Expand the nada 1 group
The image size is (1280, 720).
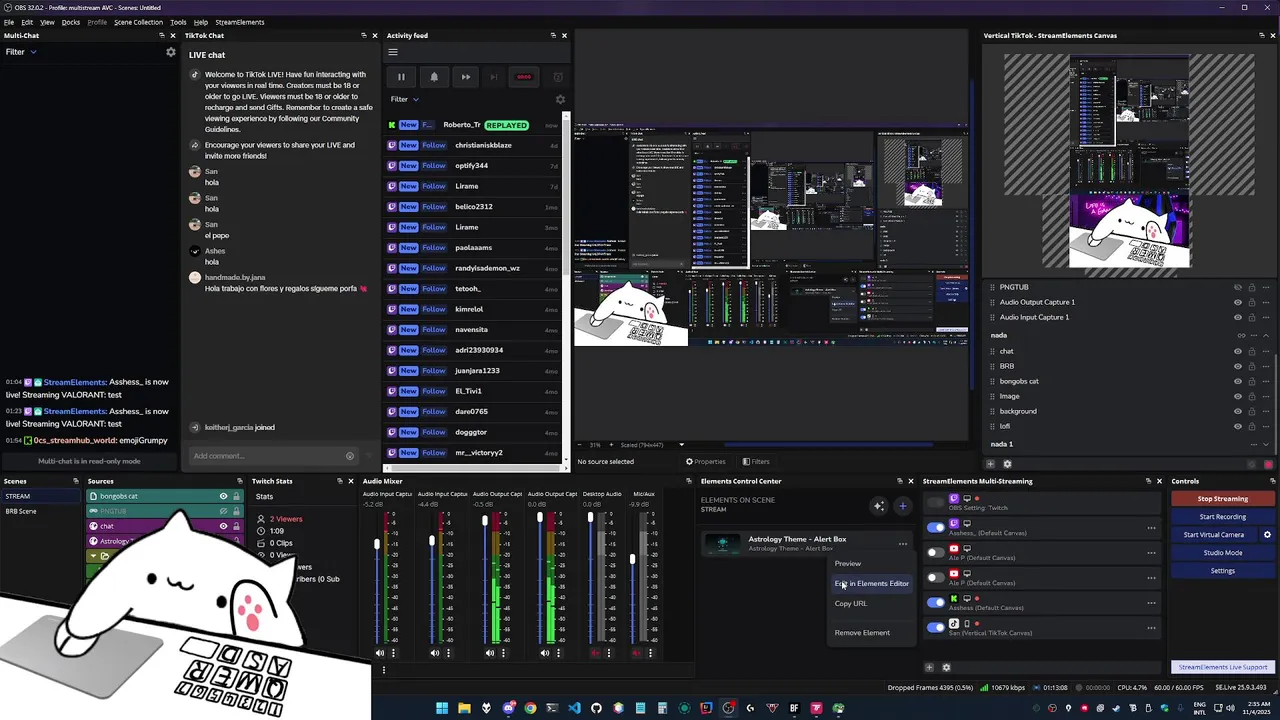tap(1266, 444)
